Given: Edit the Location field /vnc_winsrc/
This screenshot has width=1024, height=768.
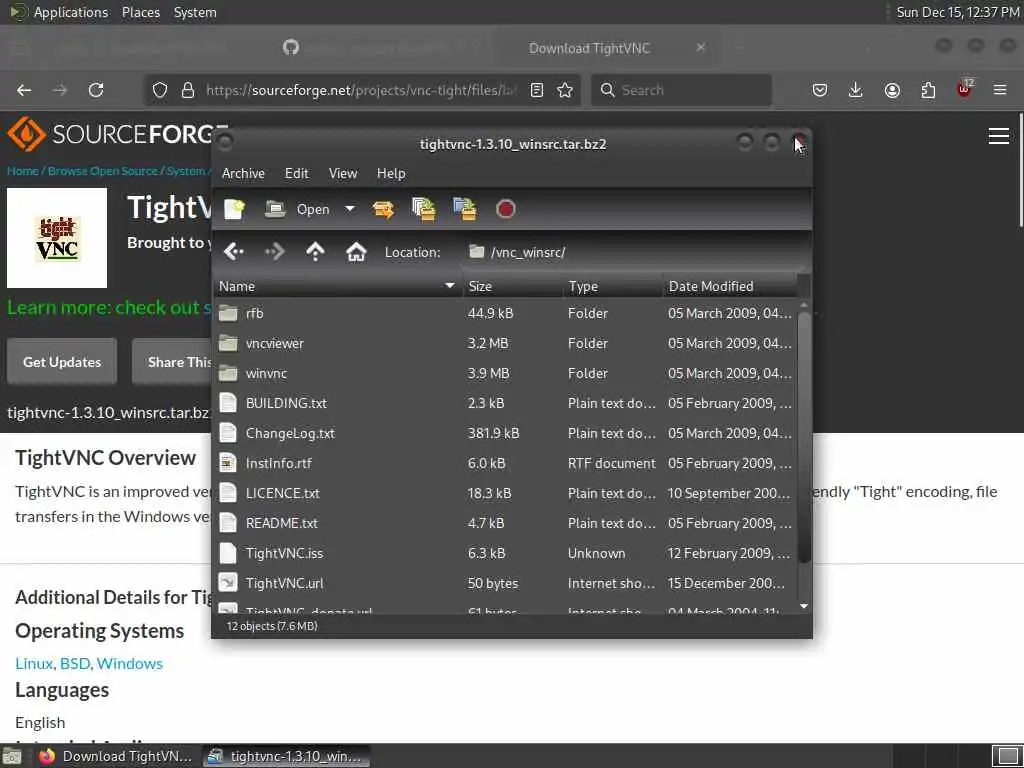Looking at the screenshot, I should click(637, 252).
